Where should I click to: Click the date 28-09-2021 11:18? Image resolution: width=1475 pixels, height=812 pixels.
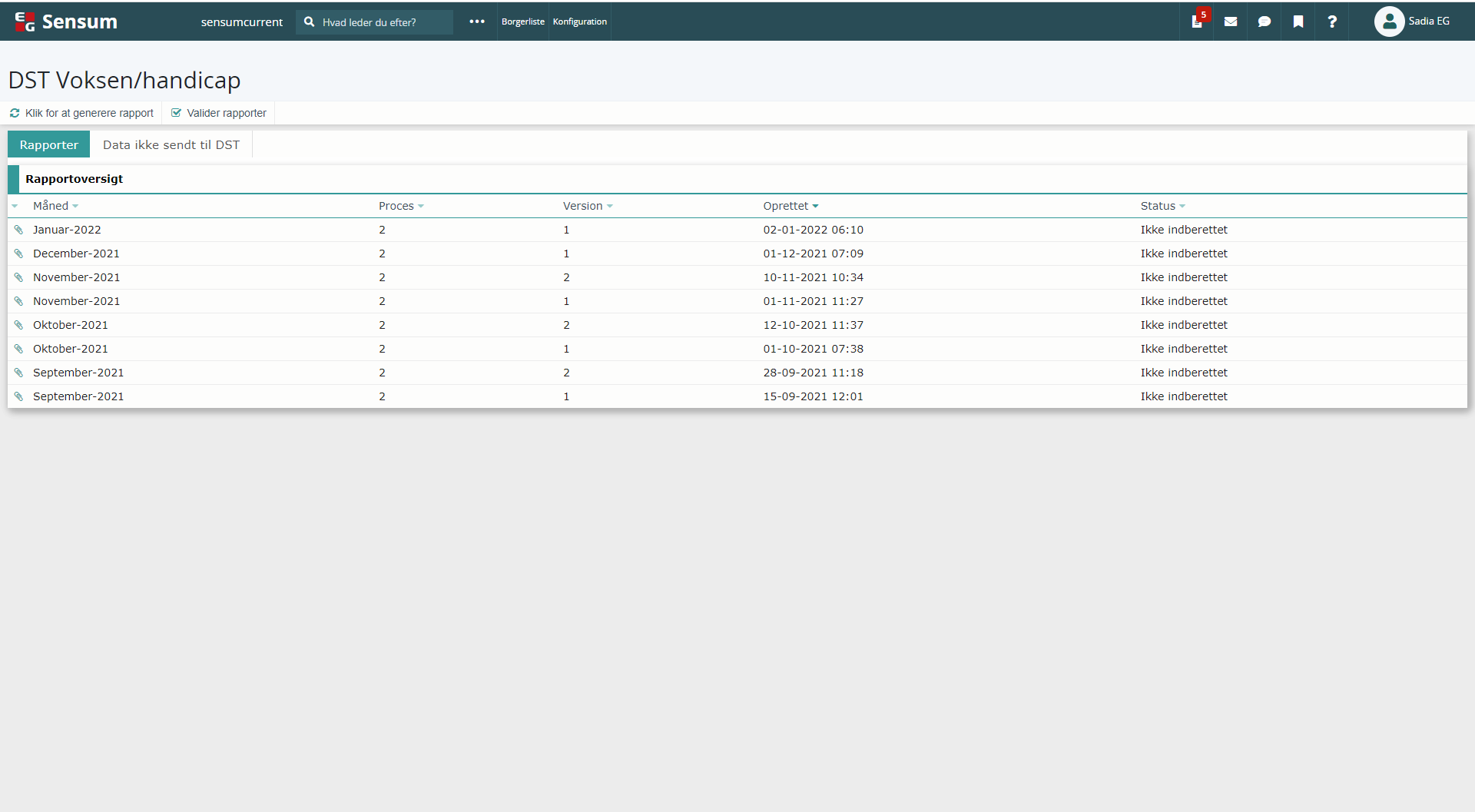click(x=813, y=373)
